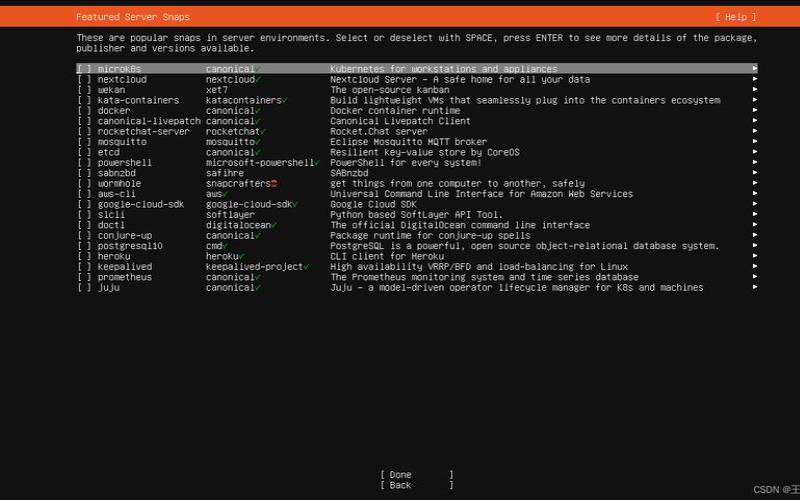Toggle the microk8s snap checkbox

coord(83,69)
